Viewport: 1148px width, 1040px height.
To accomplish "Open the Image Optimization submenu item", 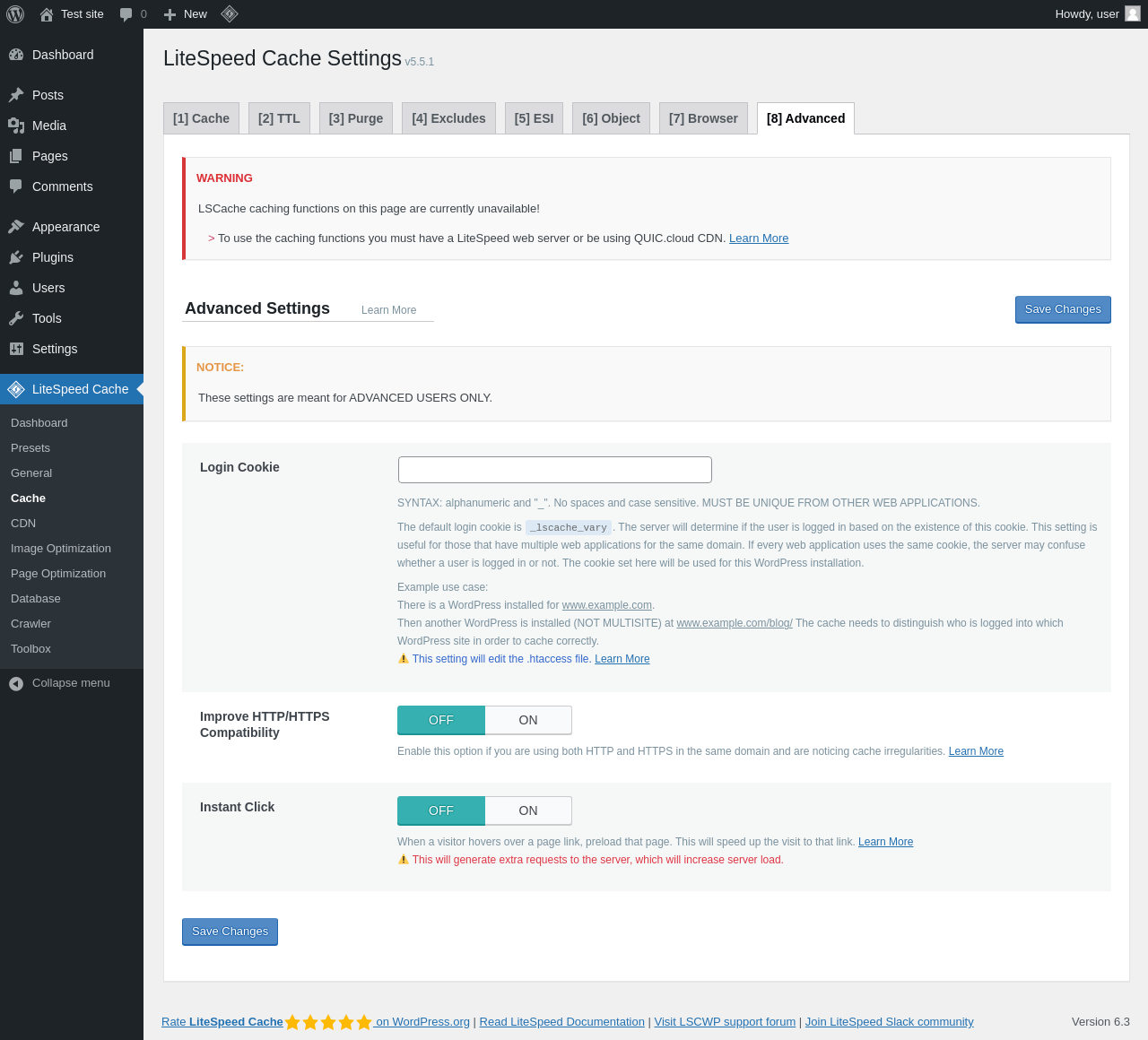I will (x=72, y=549).
